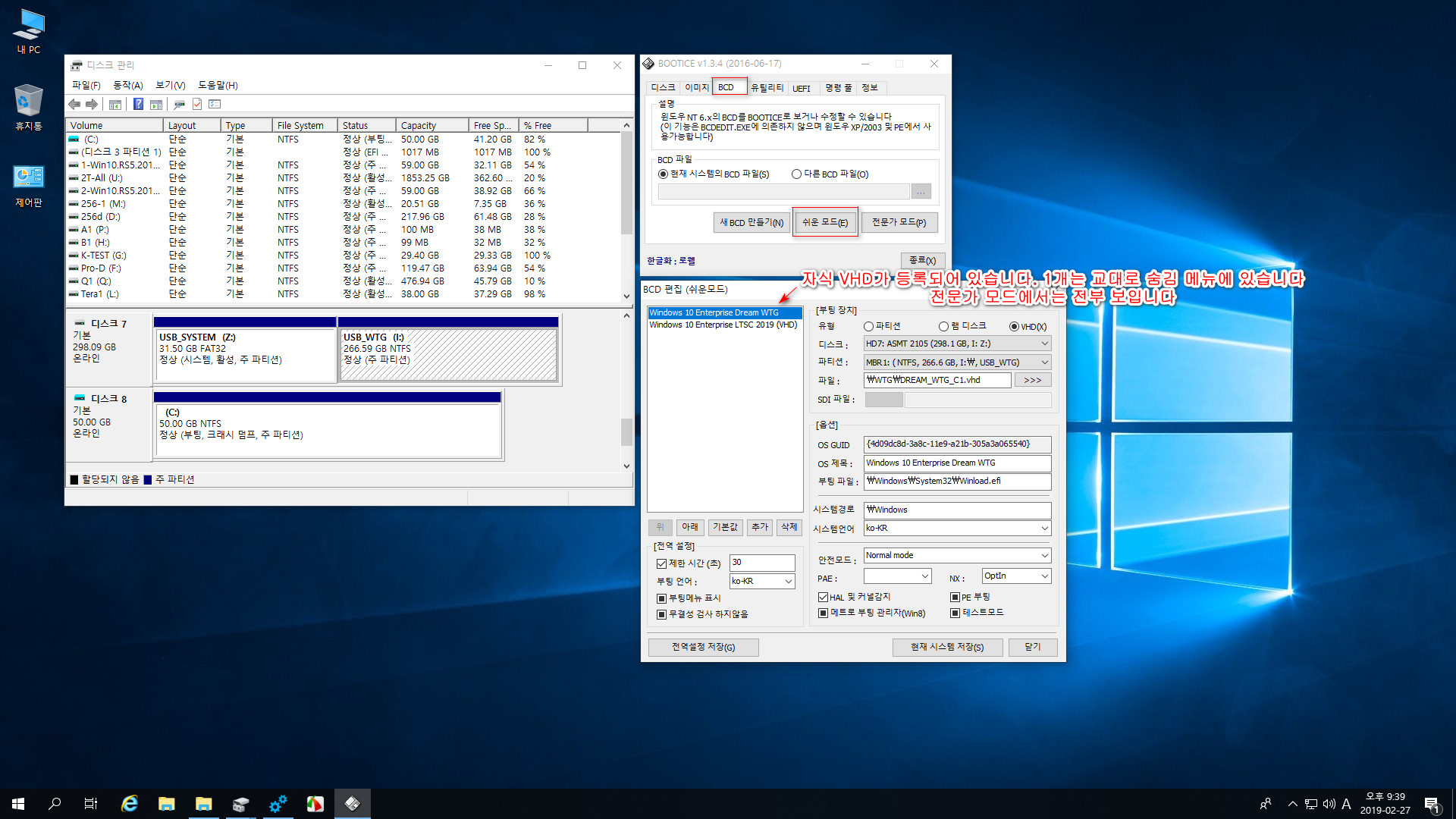Click the blue gears taskbar icon
This screenshot has height=819, width=1456.
[x=278, y=804]
